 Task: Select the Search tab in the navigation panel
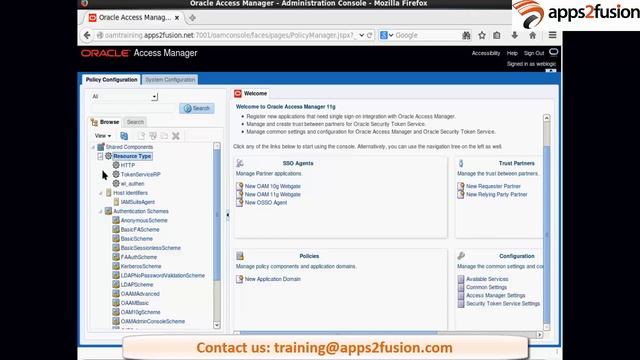(135, 122)
